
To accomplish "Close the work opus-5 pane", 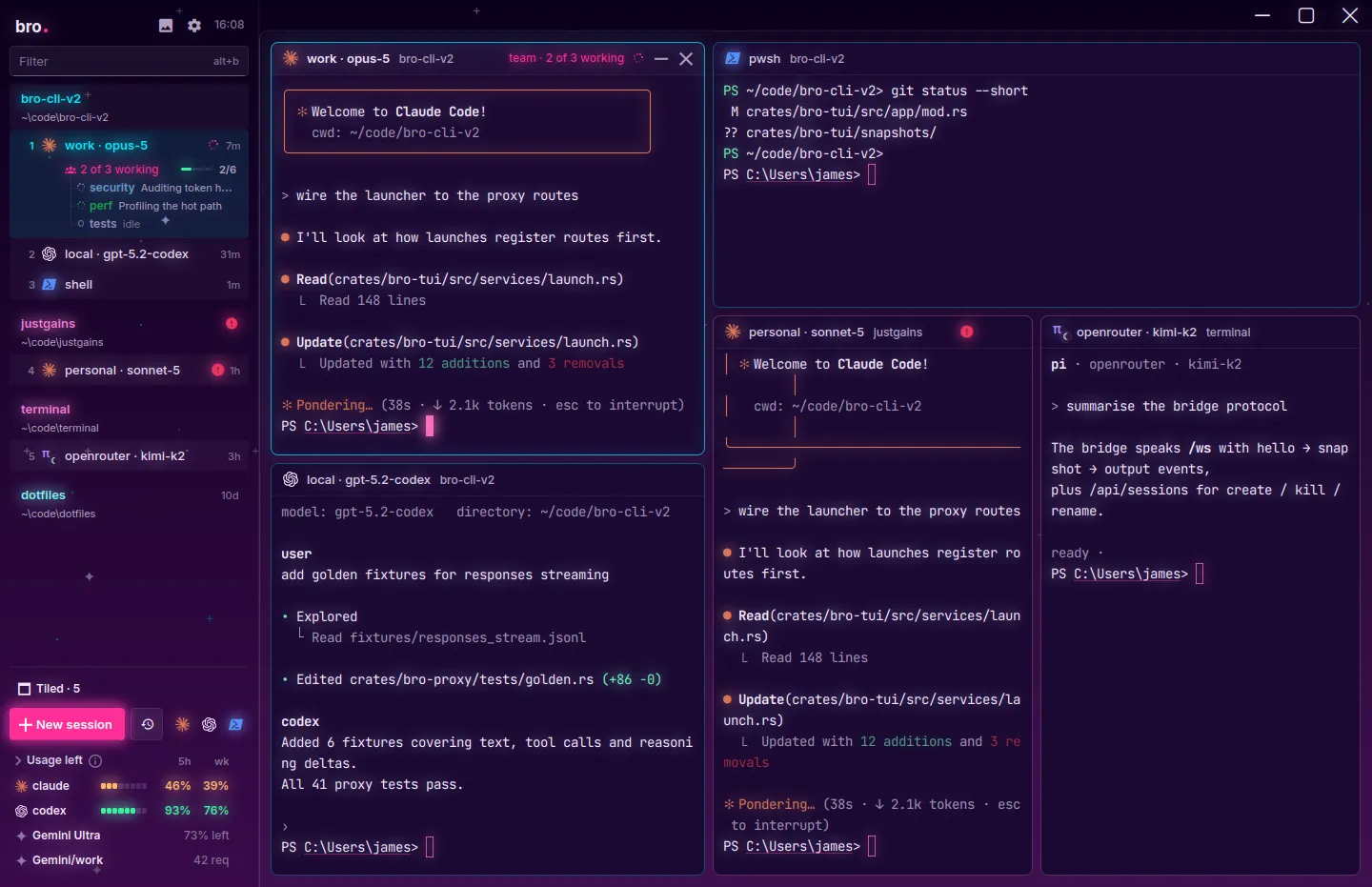I will [x=686, y=58].
